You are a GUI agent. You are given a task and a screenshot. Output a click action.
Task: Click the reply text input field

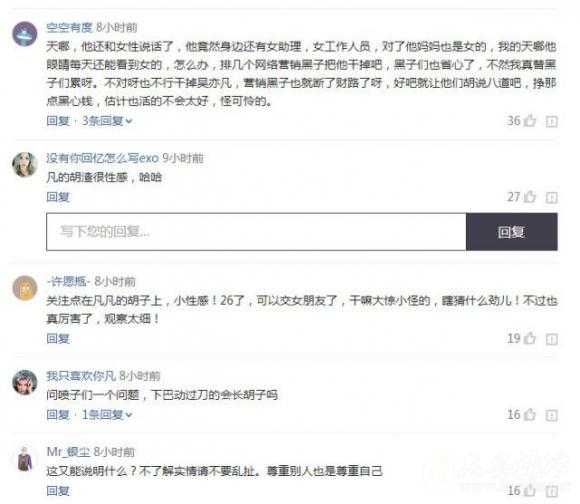pyautogui.click(x=256, y=232)
